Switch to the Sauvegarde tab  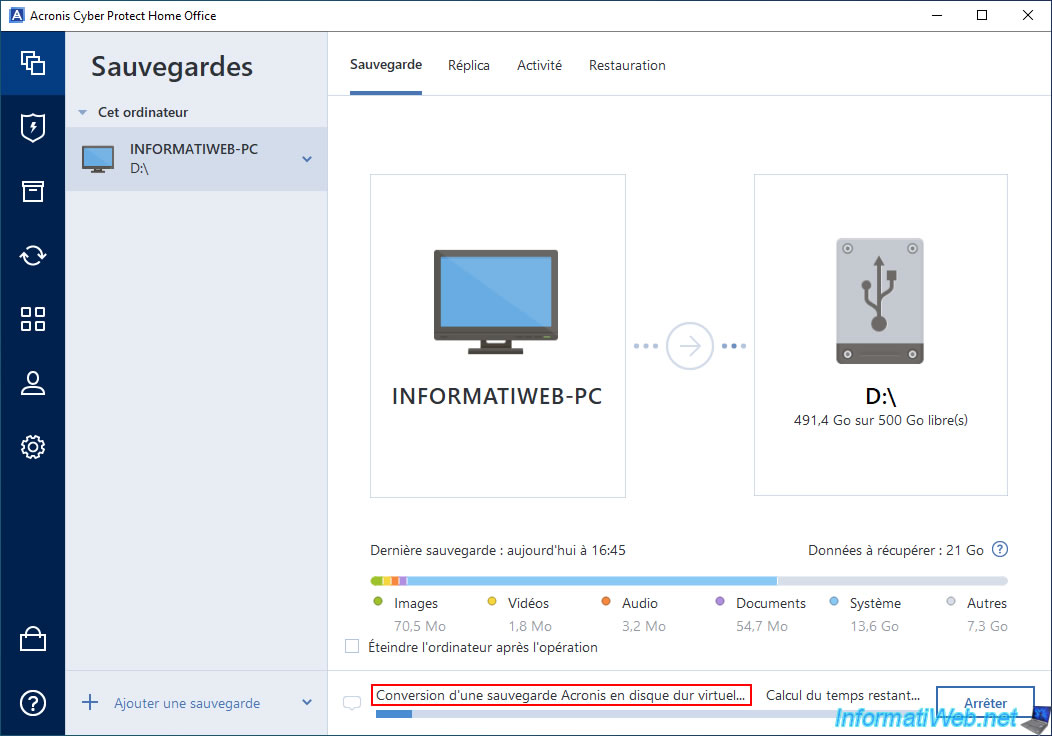pyautogui.click(x=386, y=65)
